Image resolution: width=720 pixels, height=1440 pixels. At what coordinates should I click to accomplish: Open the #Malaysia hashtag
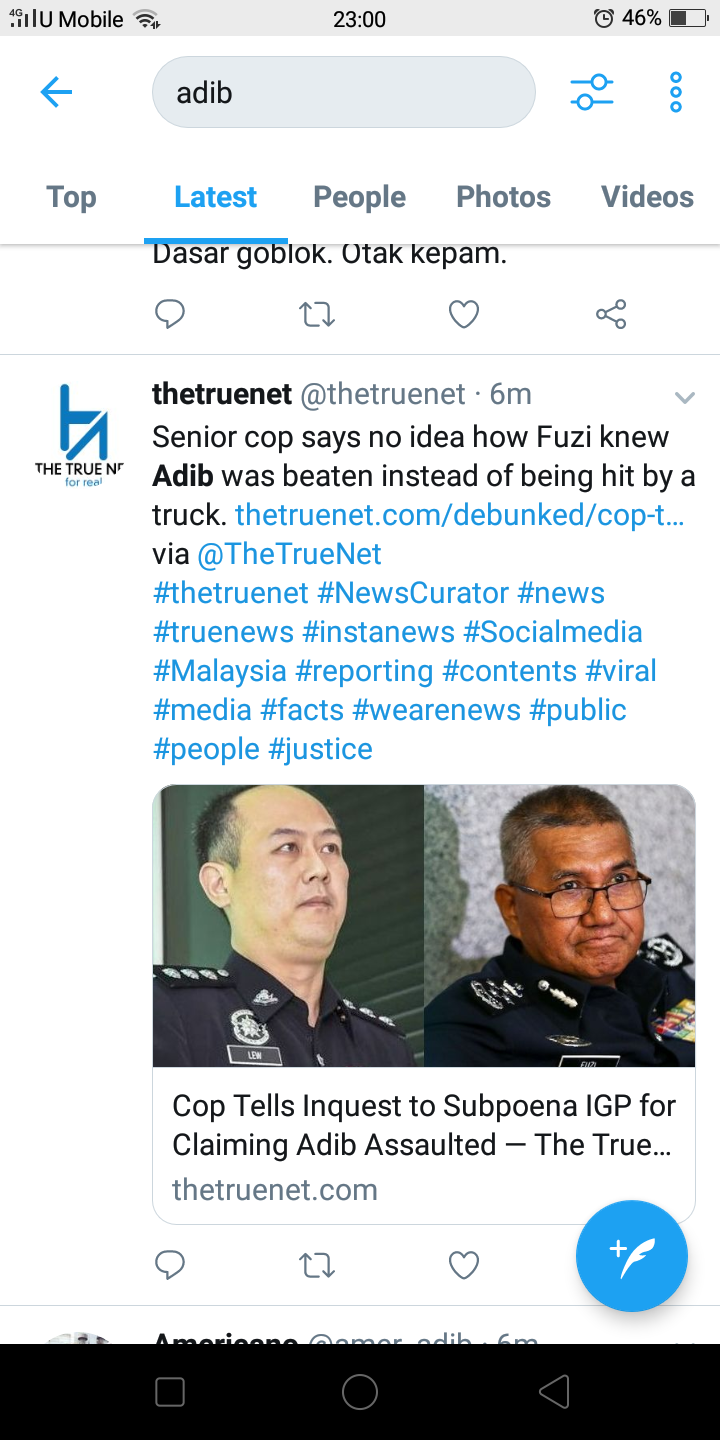click(x=219, y=671)
